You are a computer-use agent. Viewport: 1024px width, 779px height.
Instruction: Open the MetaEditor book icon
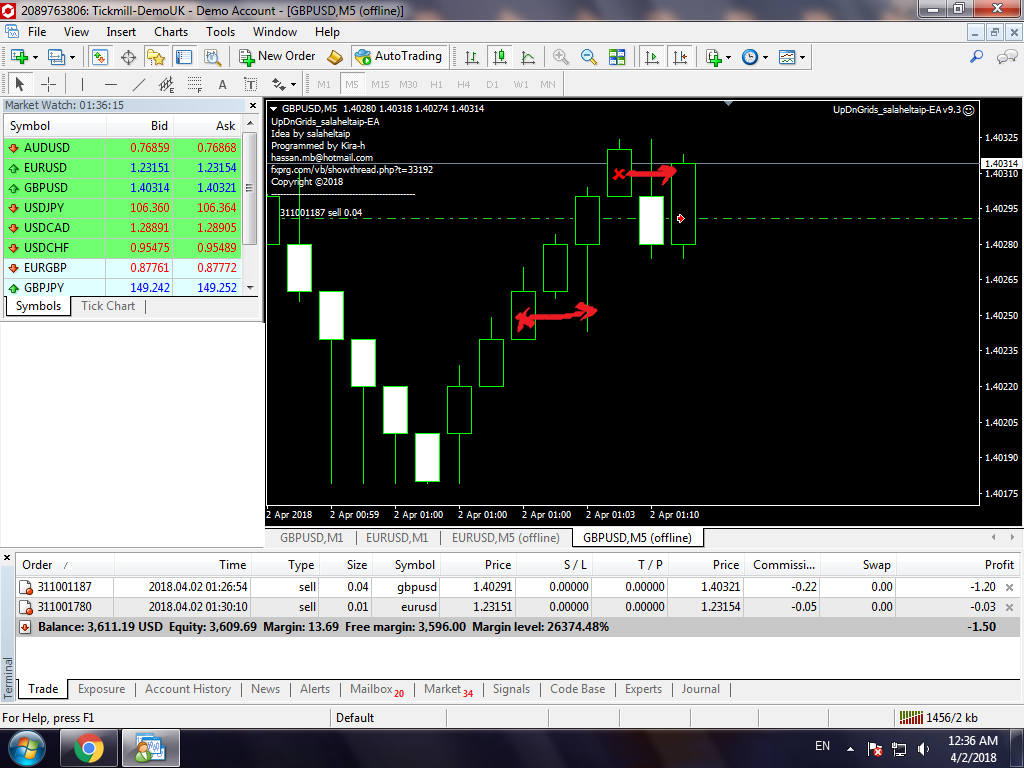(335, 57)
